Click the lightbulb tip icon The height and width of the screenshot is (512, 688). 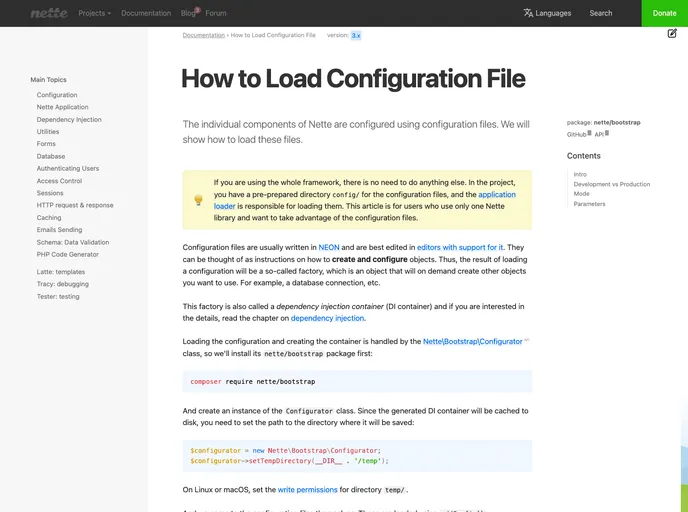(198, 200)
